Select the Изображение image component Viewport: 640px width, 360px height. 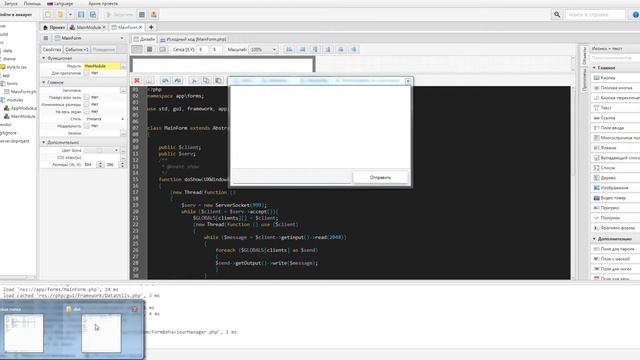pos(616,188)
